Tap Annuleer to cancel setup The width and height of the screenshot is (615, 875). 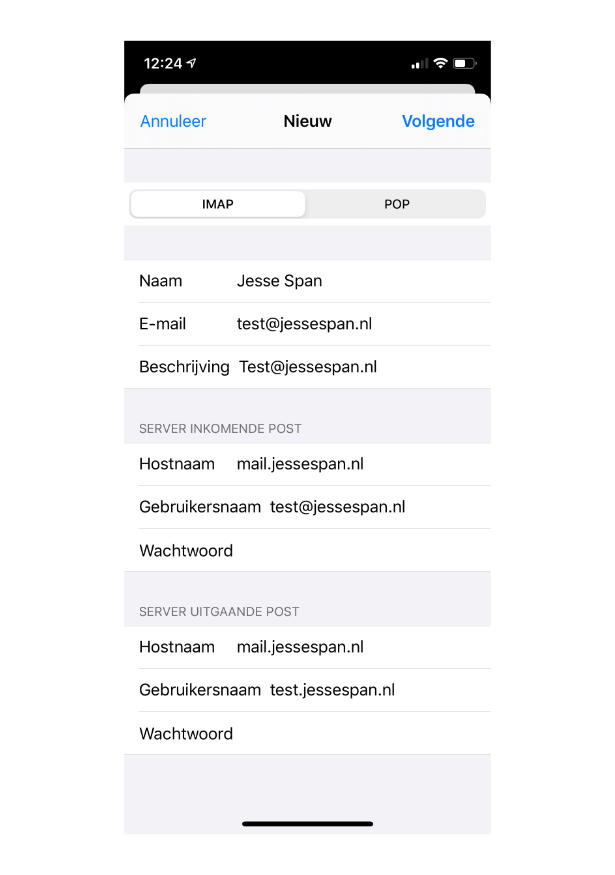pyautogui.click(x=173, y=121)
